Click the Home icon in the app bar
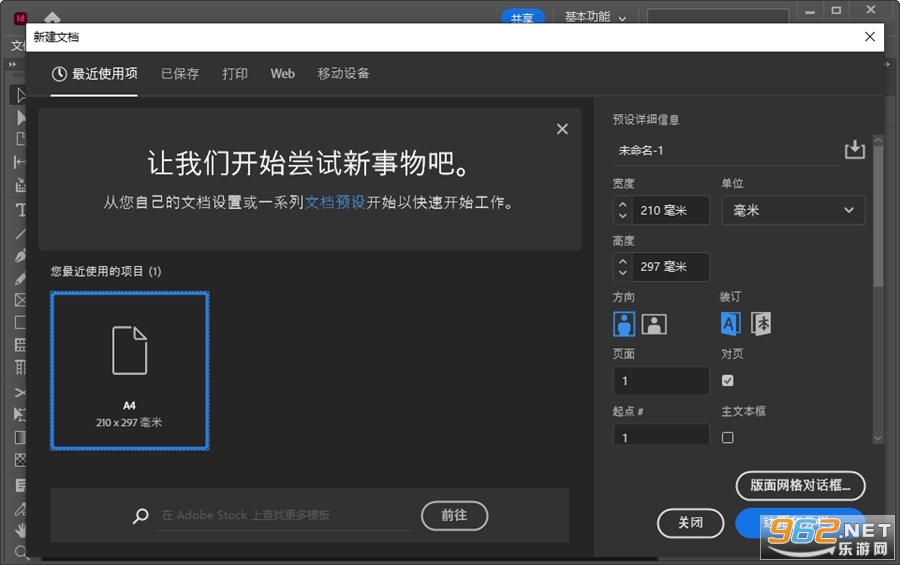Image resolution: width=900 pixels, height=565 pixels. tap(52, 17)
